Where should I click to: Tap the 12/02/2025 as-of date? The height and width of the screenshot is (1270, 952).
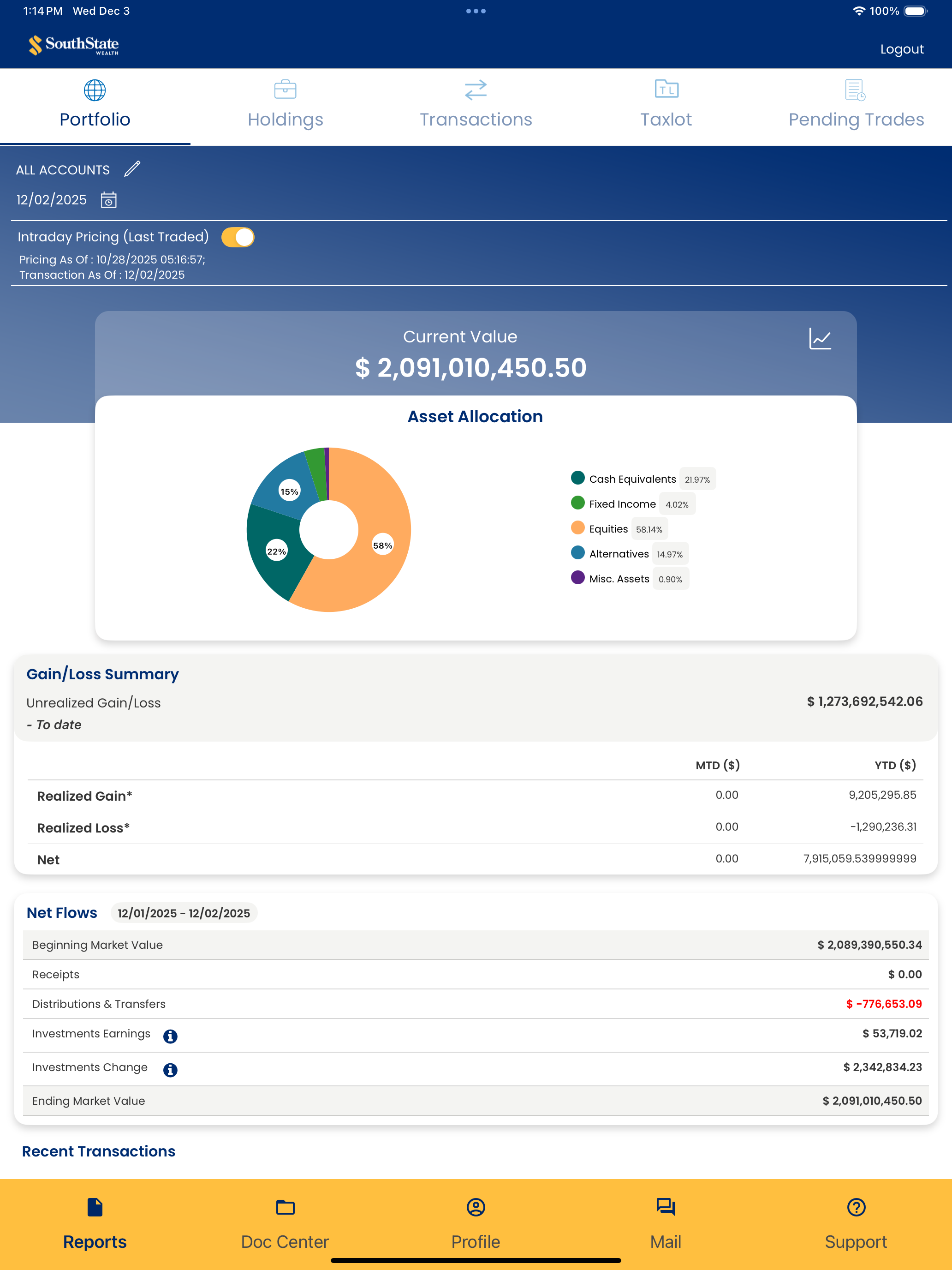click(52, 200)
